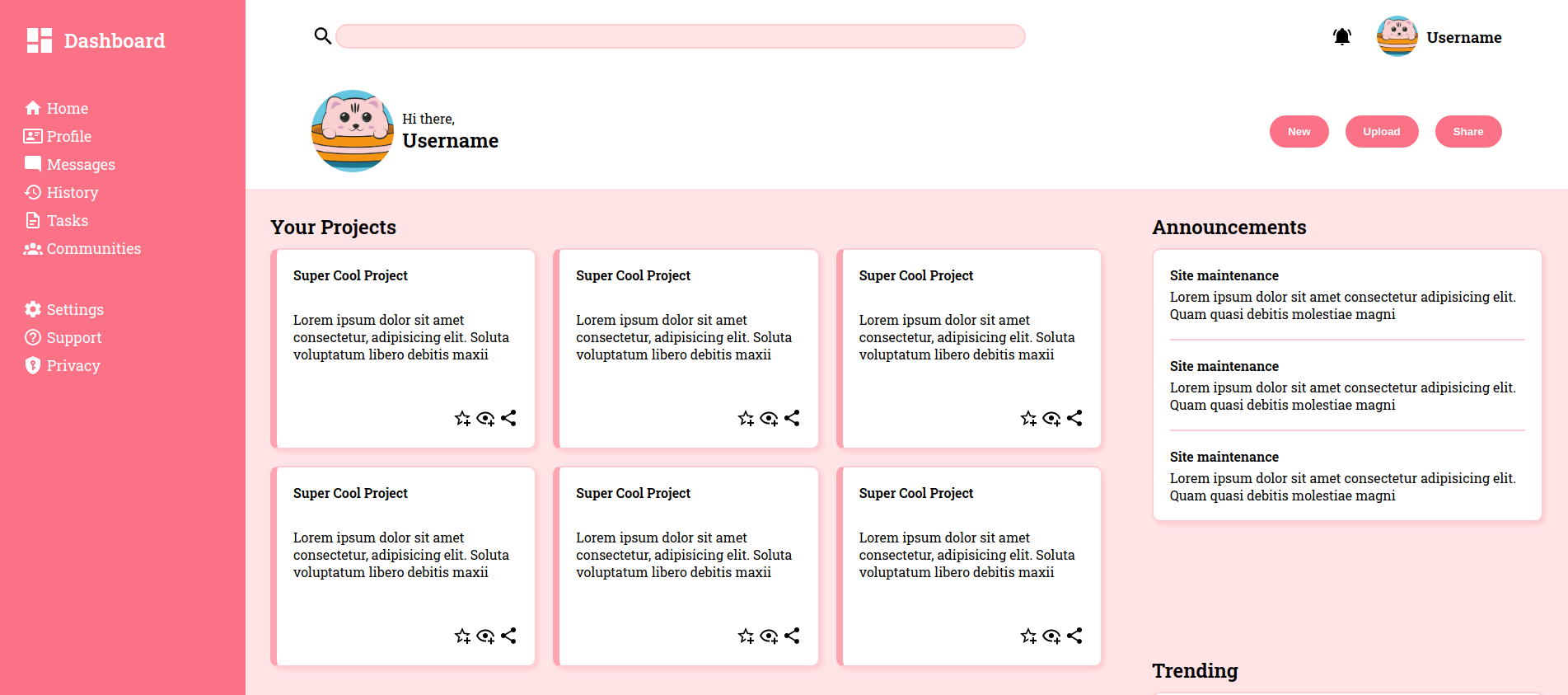Click the header user avatar
Image resolution: width=1568 pixels, height=695 pixels.
click(1397, 37)
